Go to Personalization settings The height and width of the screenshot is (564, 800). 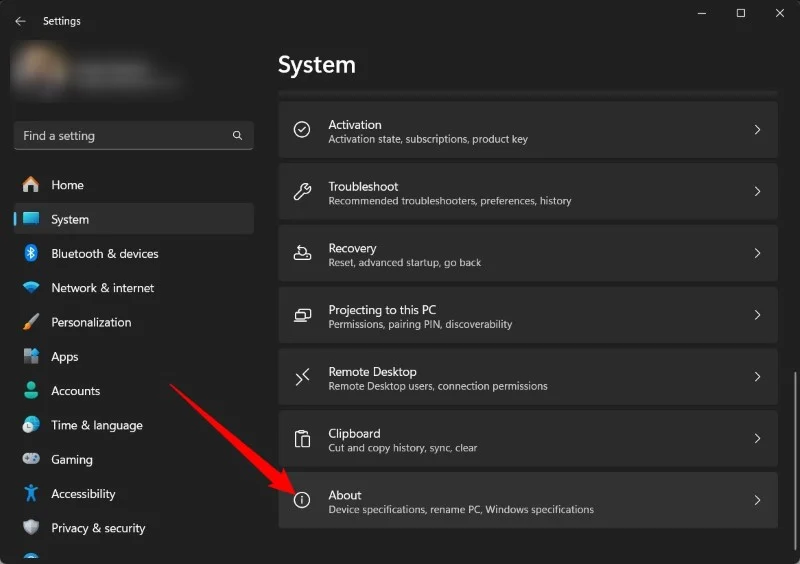coord(134,322)
